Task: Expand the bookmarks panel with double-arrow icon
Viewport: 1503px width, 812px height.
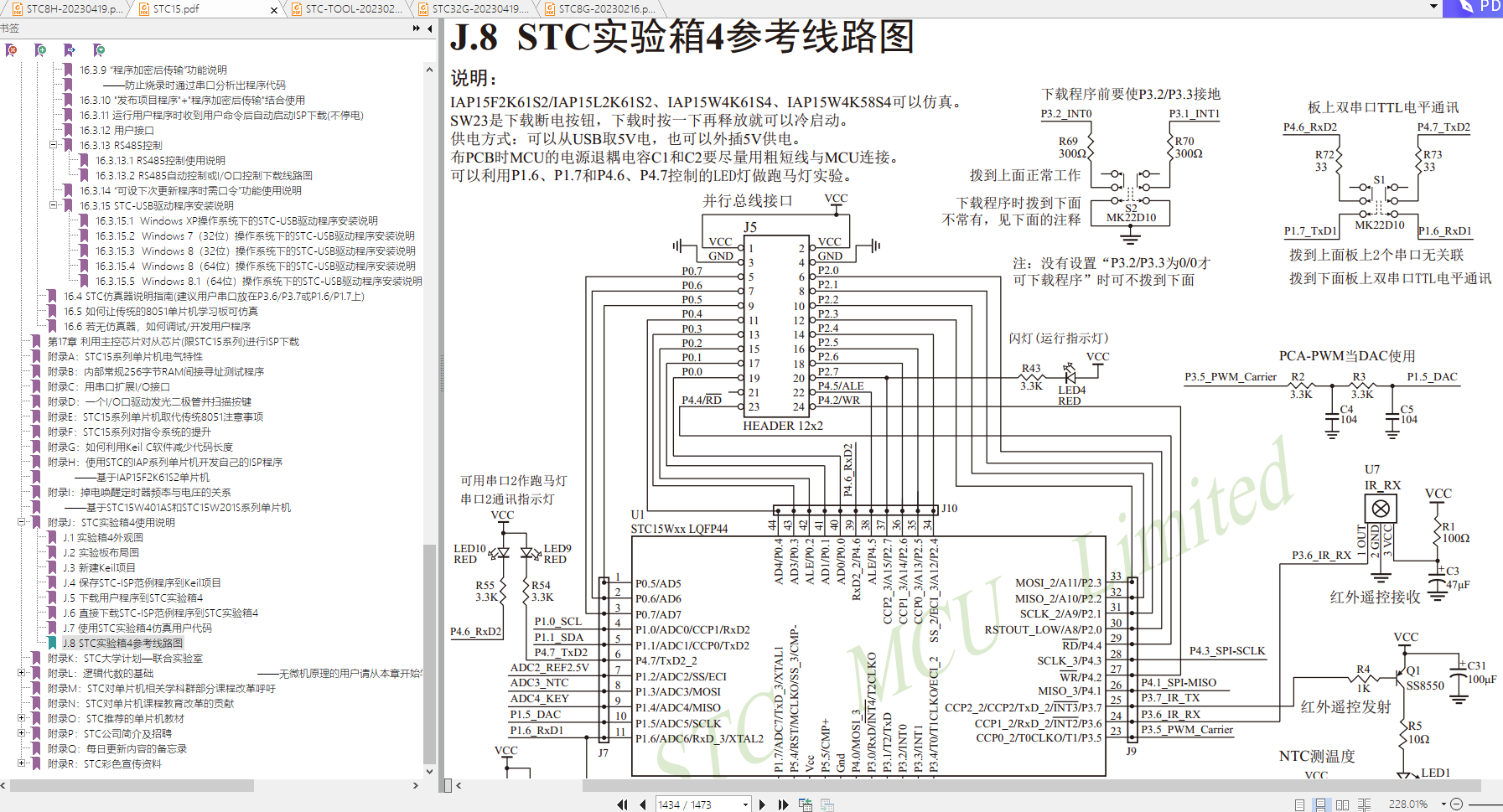Action: click(417, 28)
